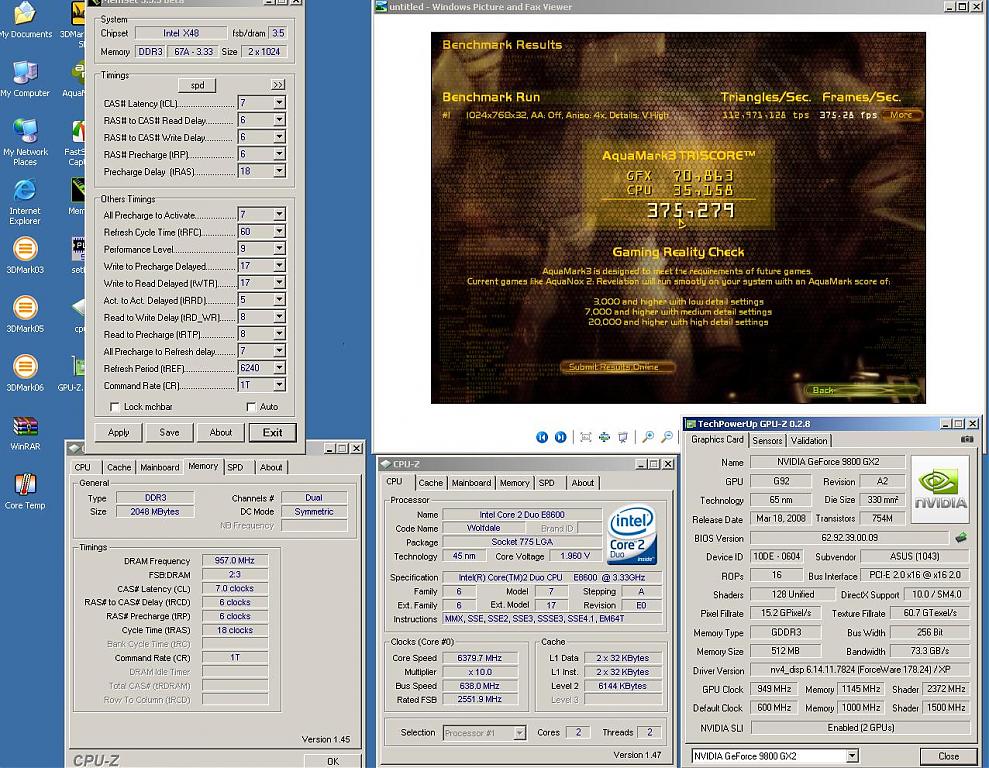This screenshot has height=768, width=989.
Task: Click the >> expand button in Memset Timings
Action: coord(278,84)
